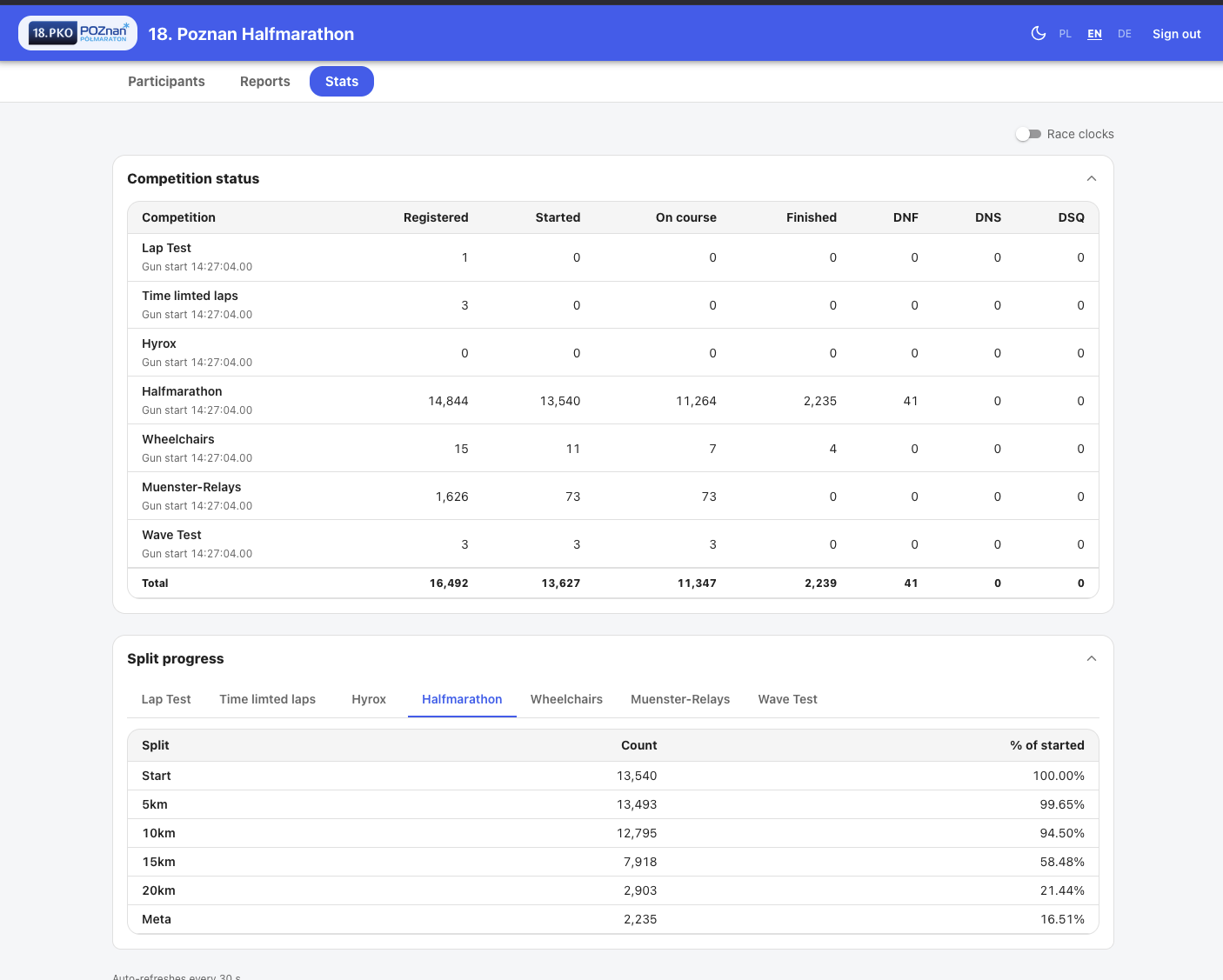
Task: Click the 94.50% value
Action: 1062,833
